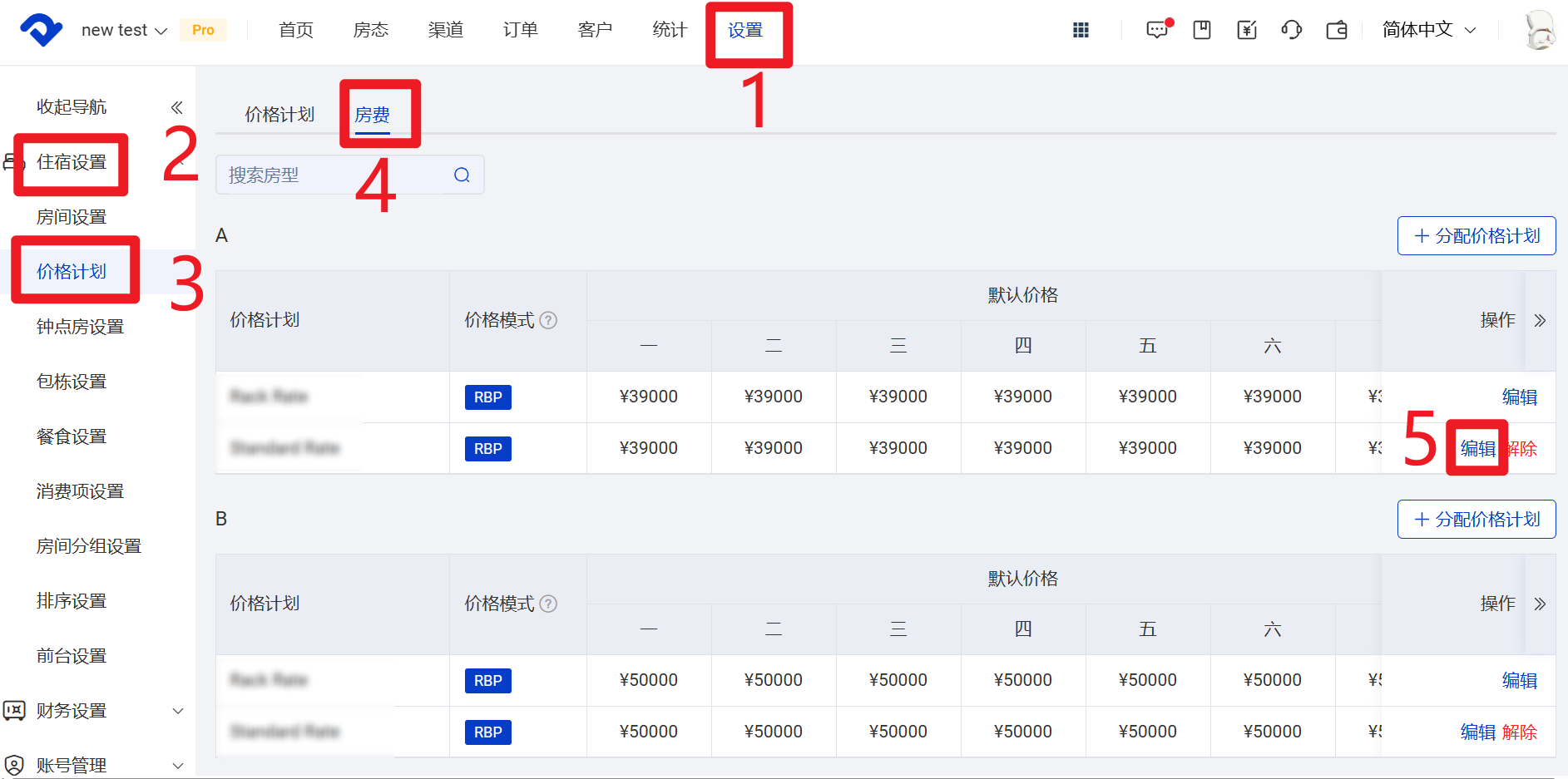Image resolution: width=1568 pixels, height=779 pixels.
Task: Expand the 账号管理 sidebar section
Action: pyautogui.click(x=177, y=765)
